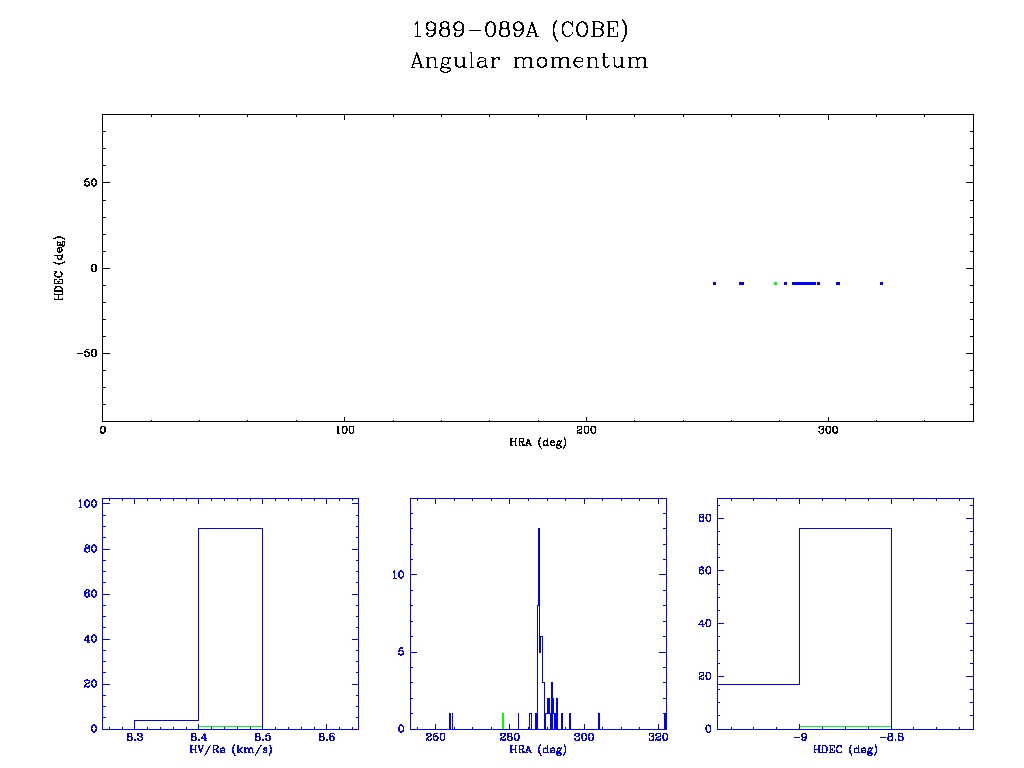Select the 'Angular momentum' subtitle
Image resolution: width=1024 pixels, height=768 pixels.
530,61
